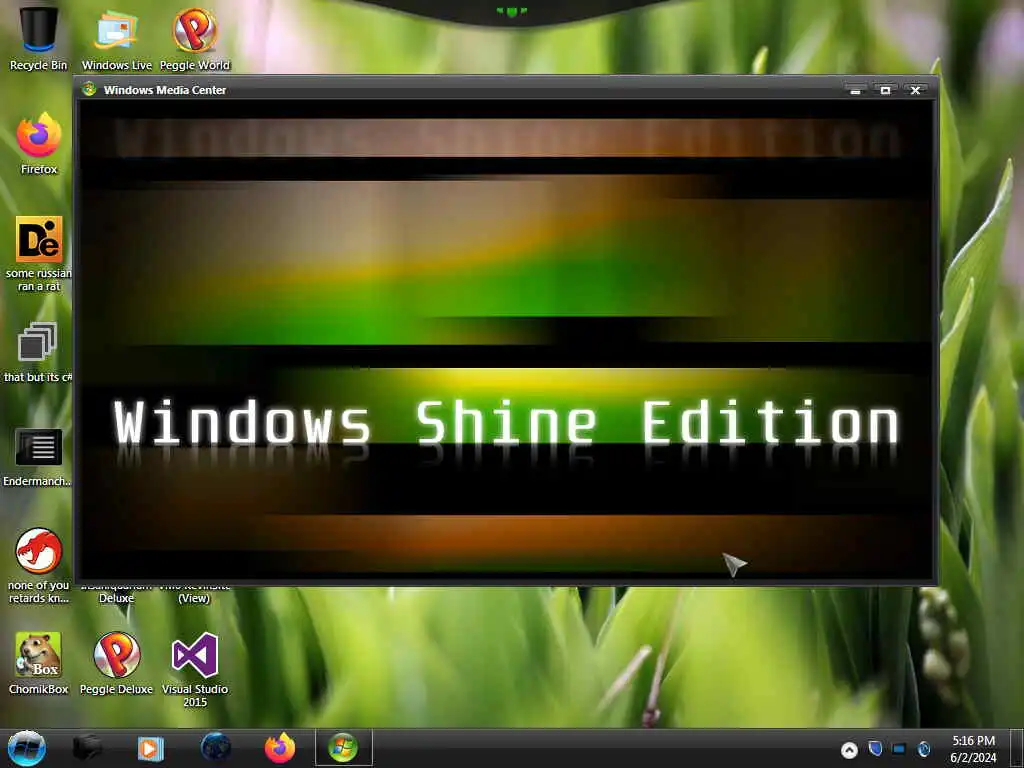Open the Firefox desktop shortcut
1024x768 pixels.
coord(39,142)
